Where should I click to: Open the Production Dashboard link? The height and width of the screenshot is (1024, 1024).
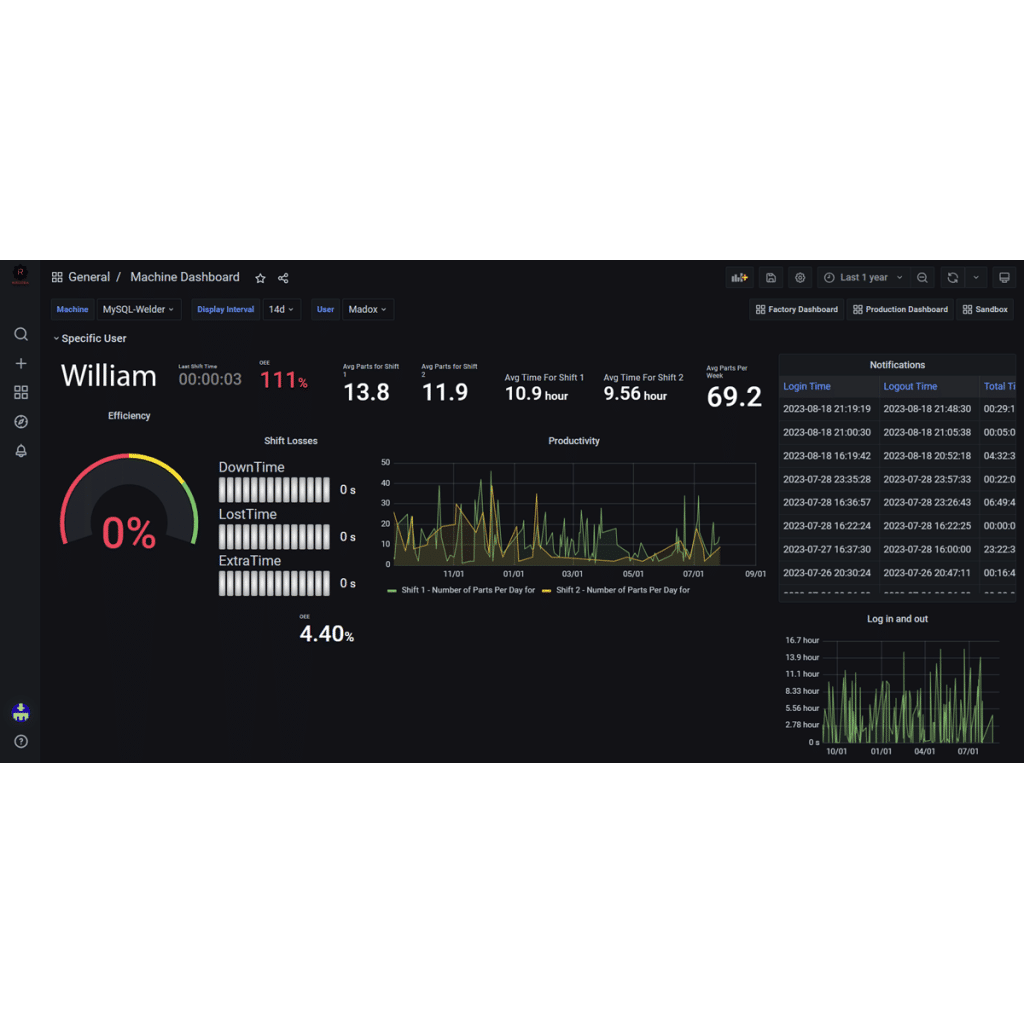[901, 310]
